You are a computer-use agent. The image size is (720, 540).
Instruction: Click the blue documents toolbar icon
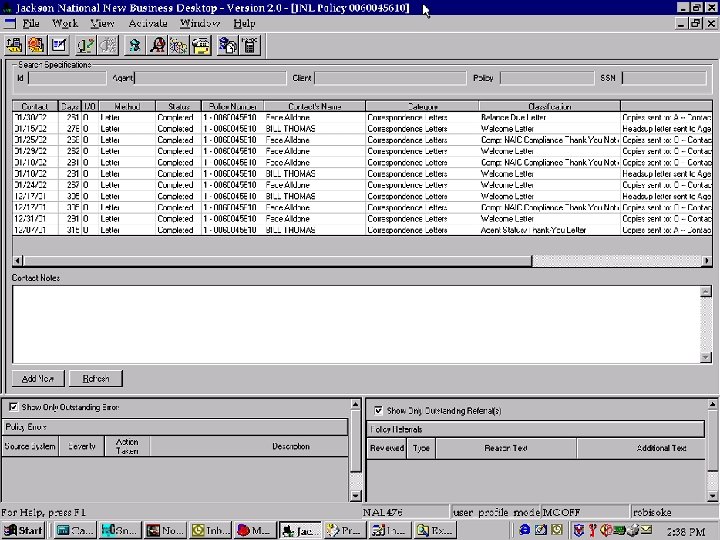(227, 45)
